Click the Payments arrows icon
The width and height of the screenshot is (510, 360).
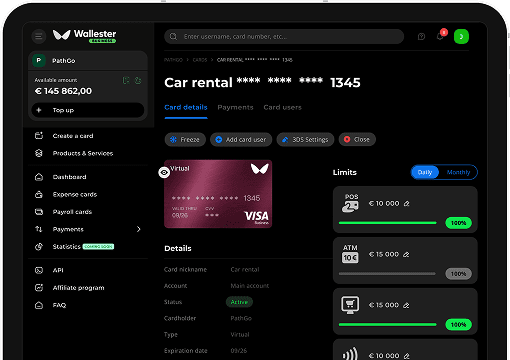click(x=39, y=229)
